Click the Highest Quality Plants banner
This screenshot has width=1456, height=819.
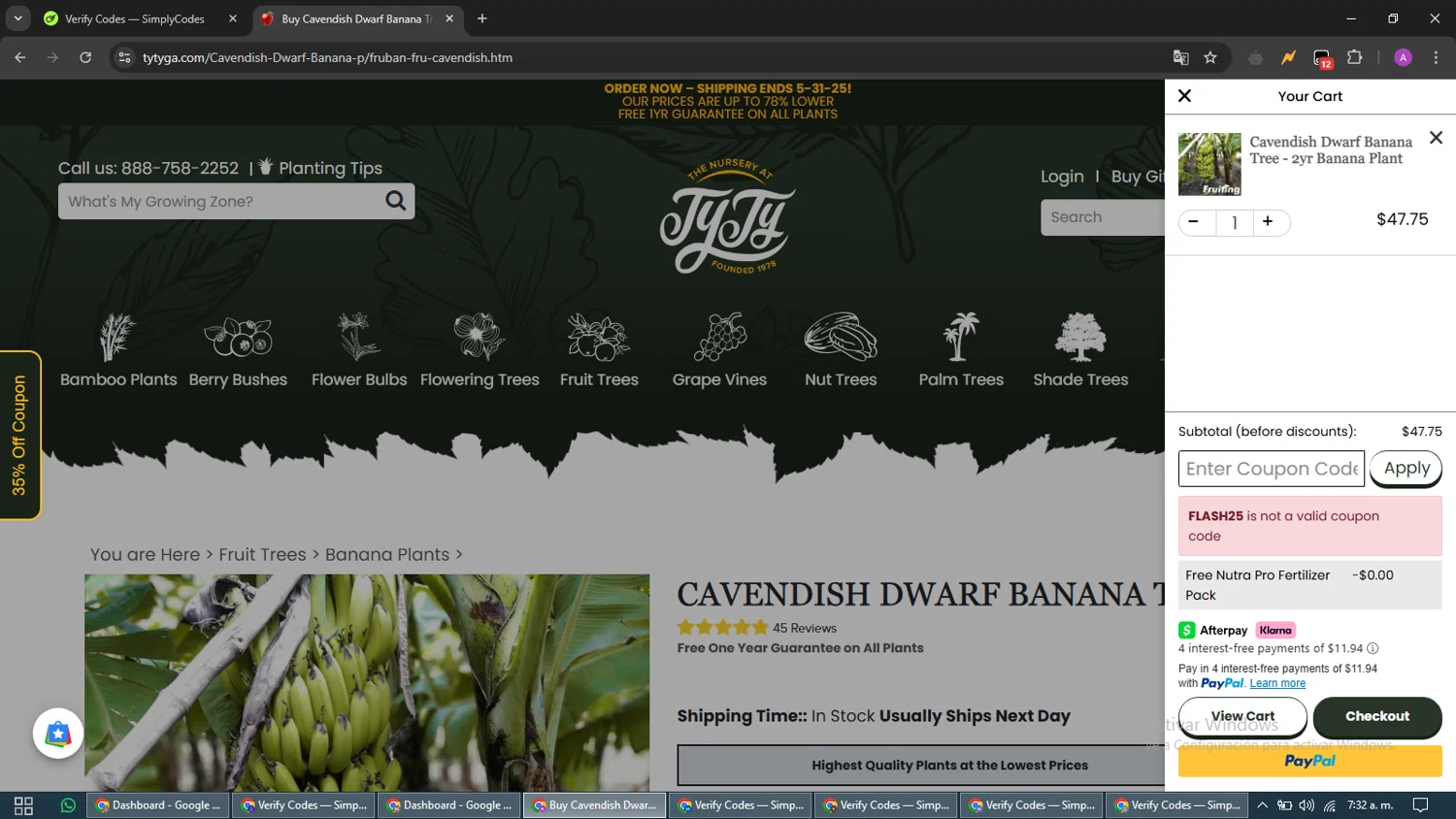pyautogui.click(x=921, y=766)
